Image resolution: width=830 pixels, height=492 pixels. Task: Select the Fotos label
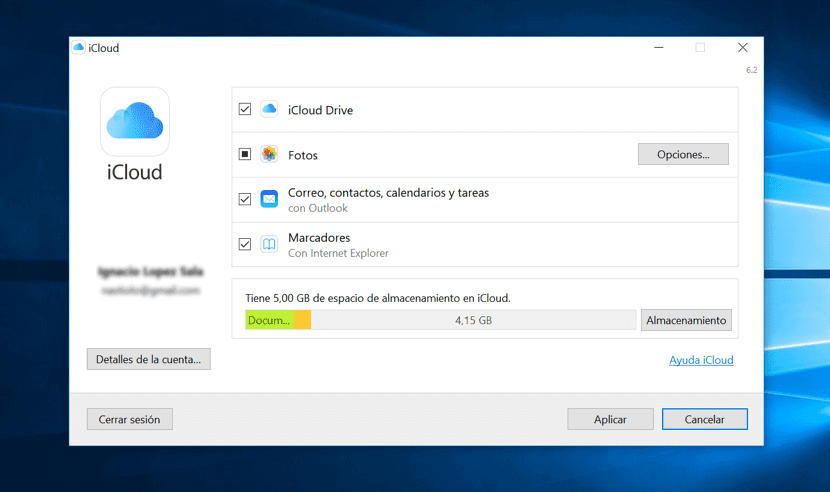click(x=303, y=155)
